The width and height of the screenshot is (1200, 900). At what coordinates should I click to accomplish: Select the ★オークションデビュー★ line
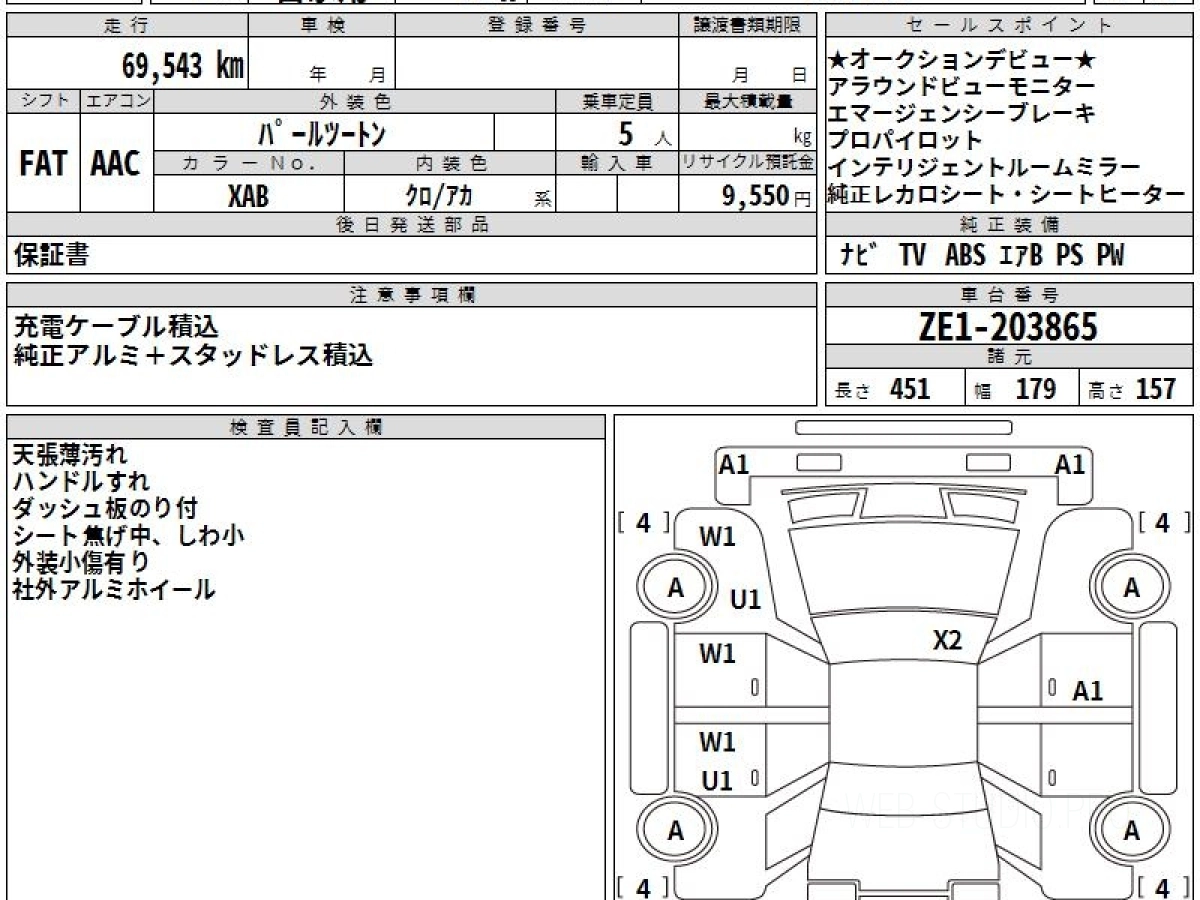point(964,62)
